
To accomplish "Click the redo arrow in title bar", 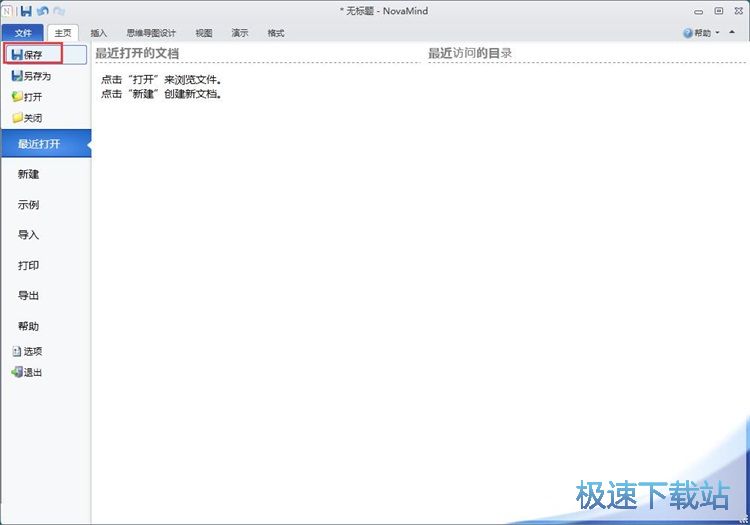I will click(59, 11).
